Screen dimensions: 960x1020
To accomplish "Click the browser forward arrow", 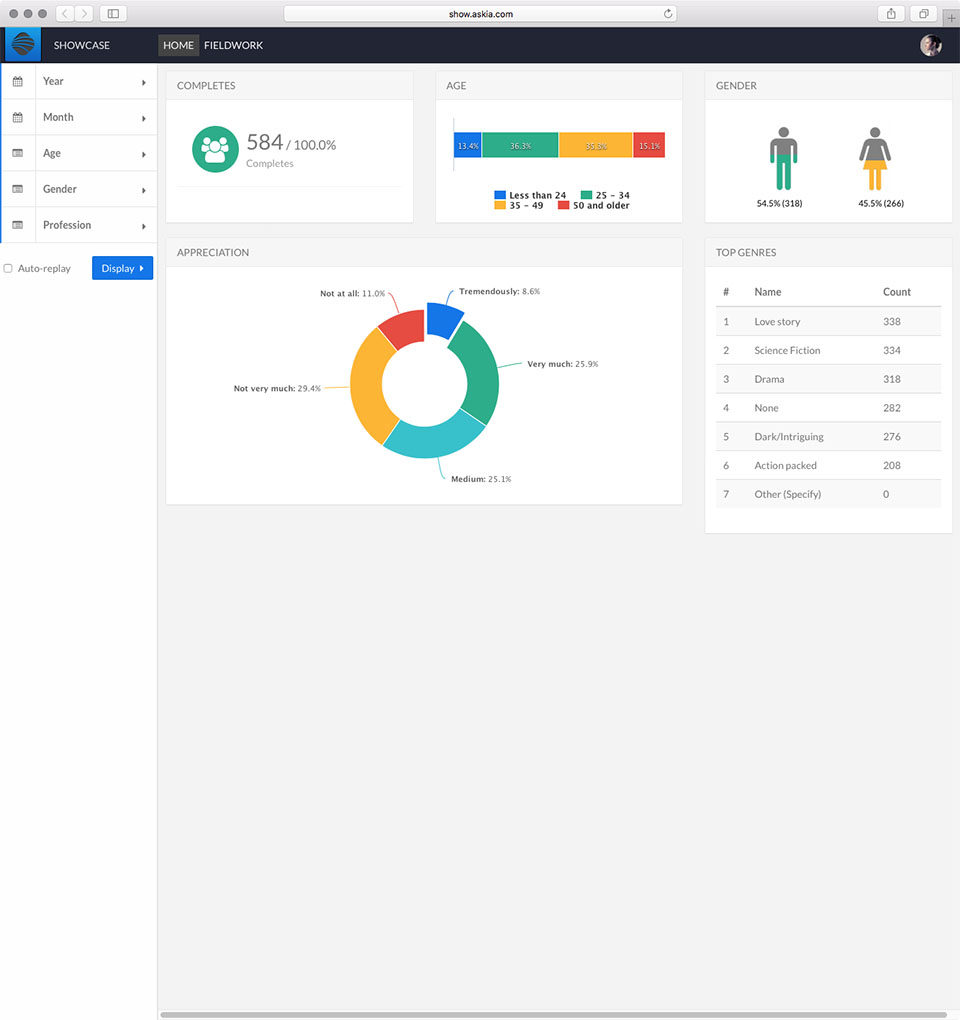I will coord(83,14).
